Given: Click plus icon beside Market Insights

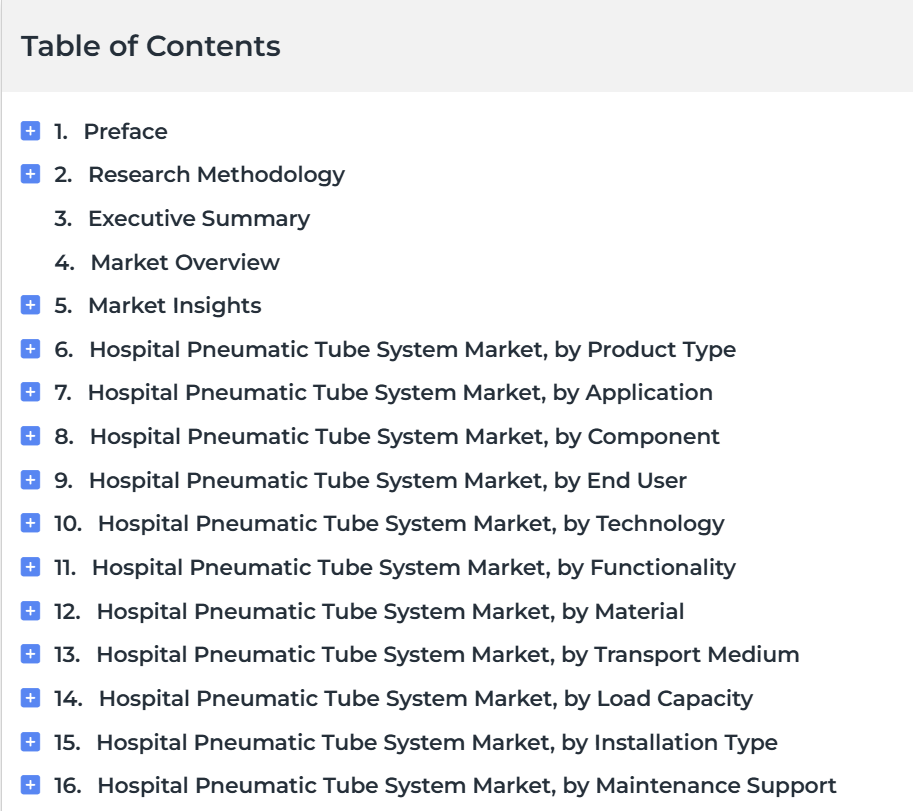Looking at the screenshot, I should pyautogui.click(x=30, y=305).
